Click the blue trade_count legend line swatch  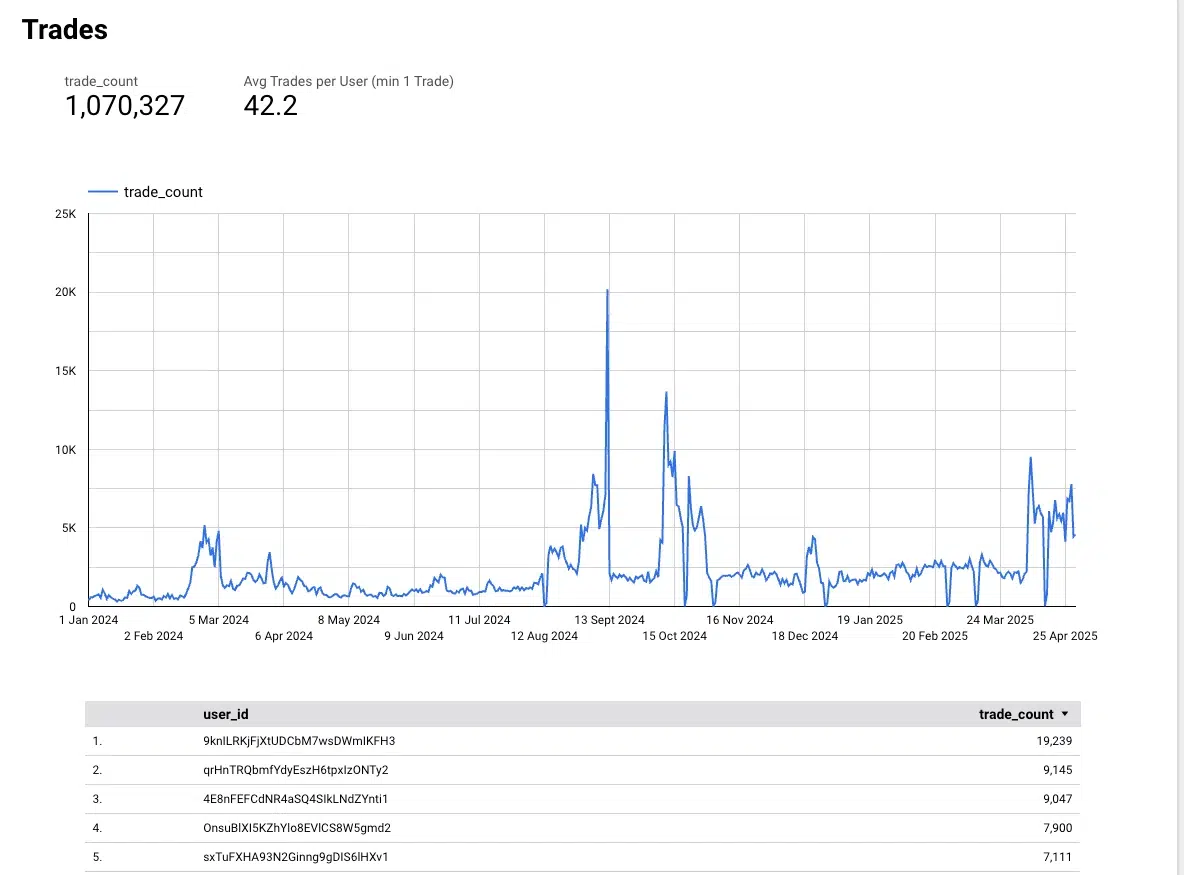[103, 192]
